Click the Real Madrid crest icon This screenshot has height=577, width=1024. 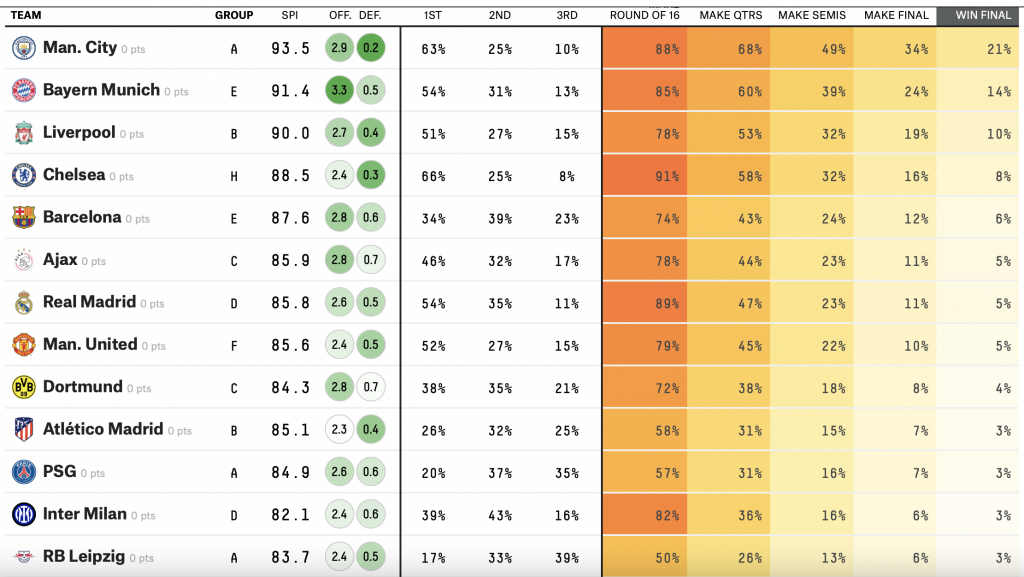[23, 302]
